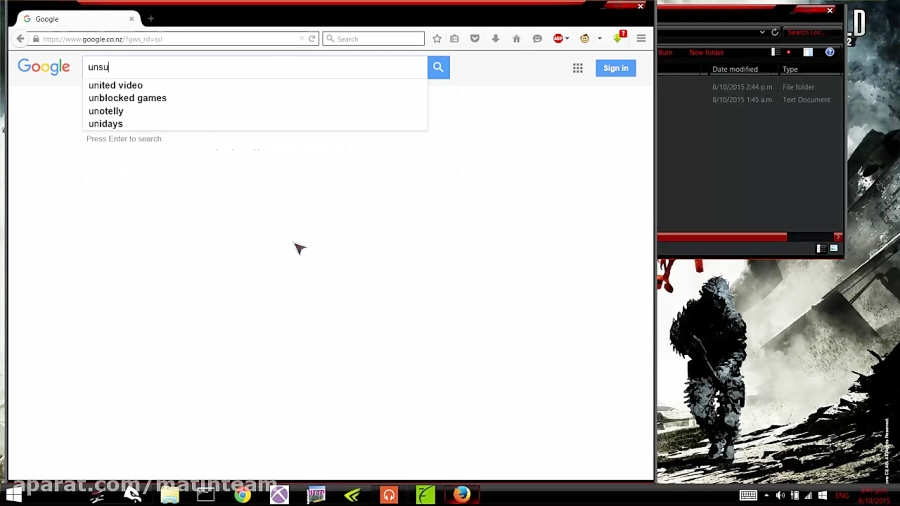Open the URL bar history dropdown arrow
The image size is (900, 506).
(x=302, y=39)
